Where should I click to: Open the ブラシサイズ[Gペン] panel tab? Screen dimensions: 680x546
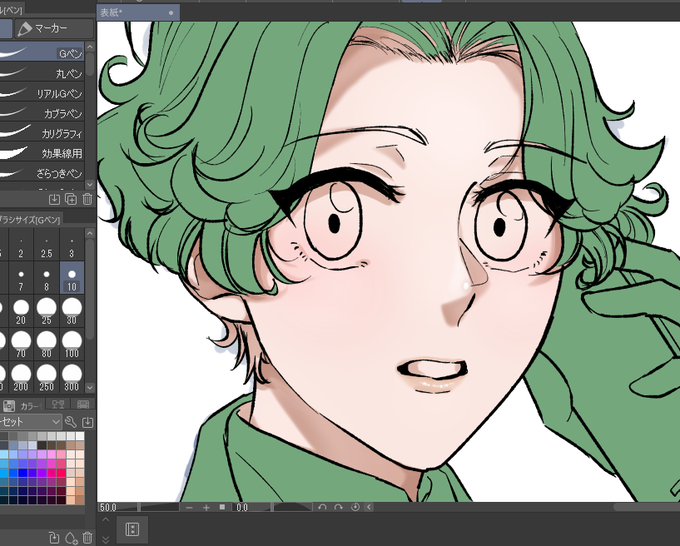[30, 219]
